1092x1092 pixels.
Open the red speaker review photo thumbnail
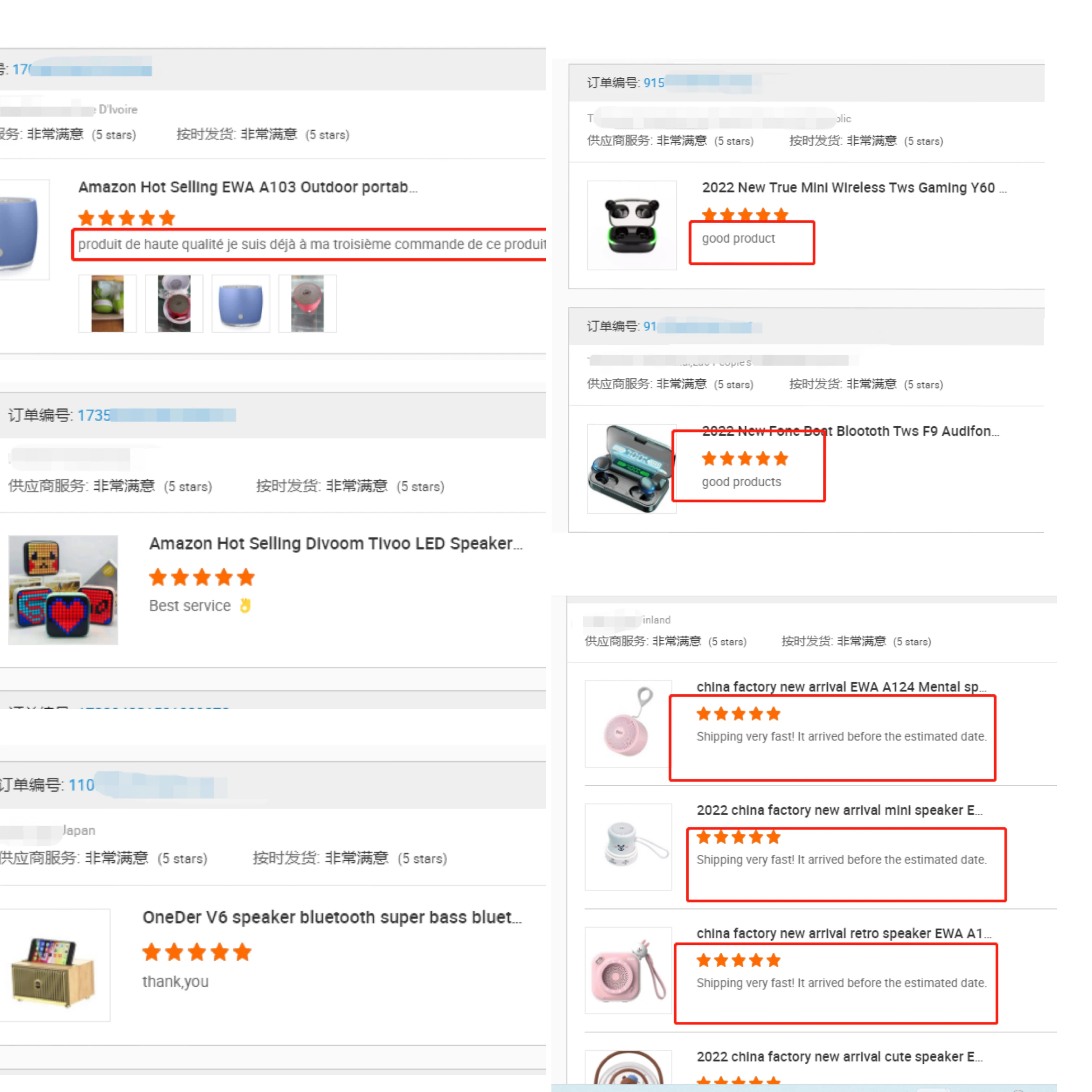tap(308, 304)
